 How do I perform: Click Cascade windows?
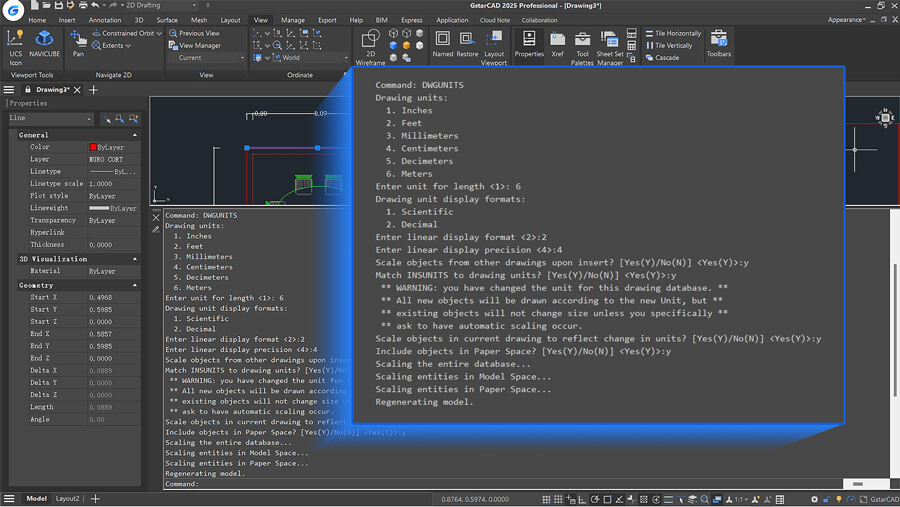(662, 57)
